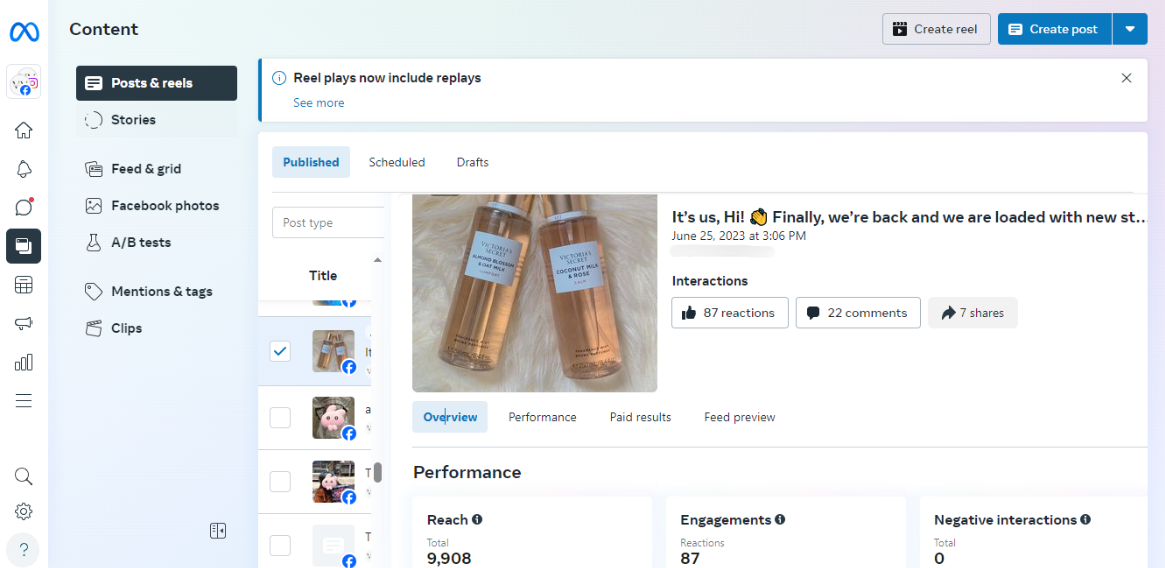Select the Paid results tab

(x=640, y=417)
